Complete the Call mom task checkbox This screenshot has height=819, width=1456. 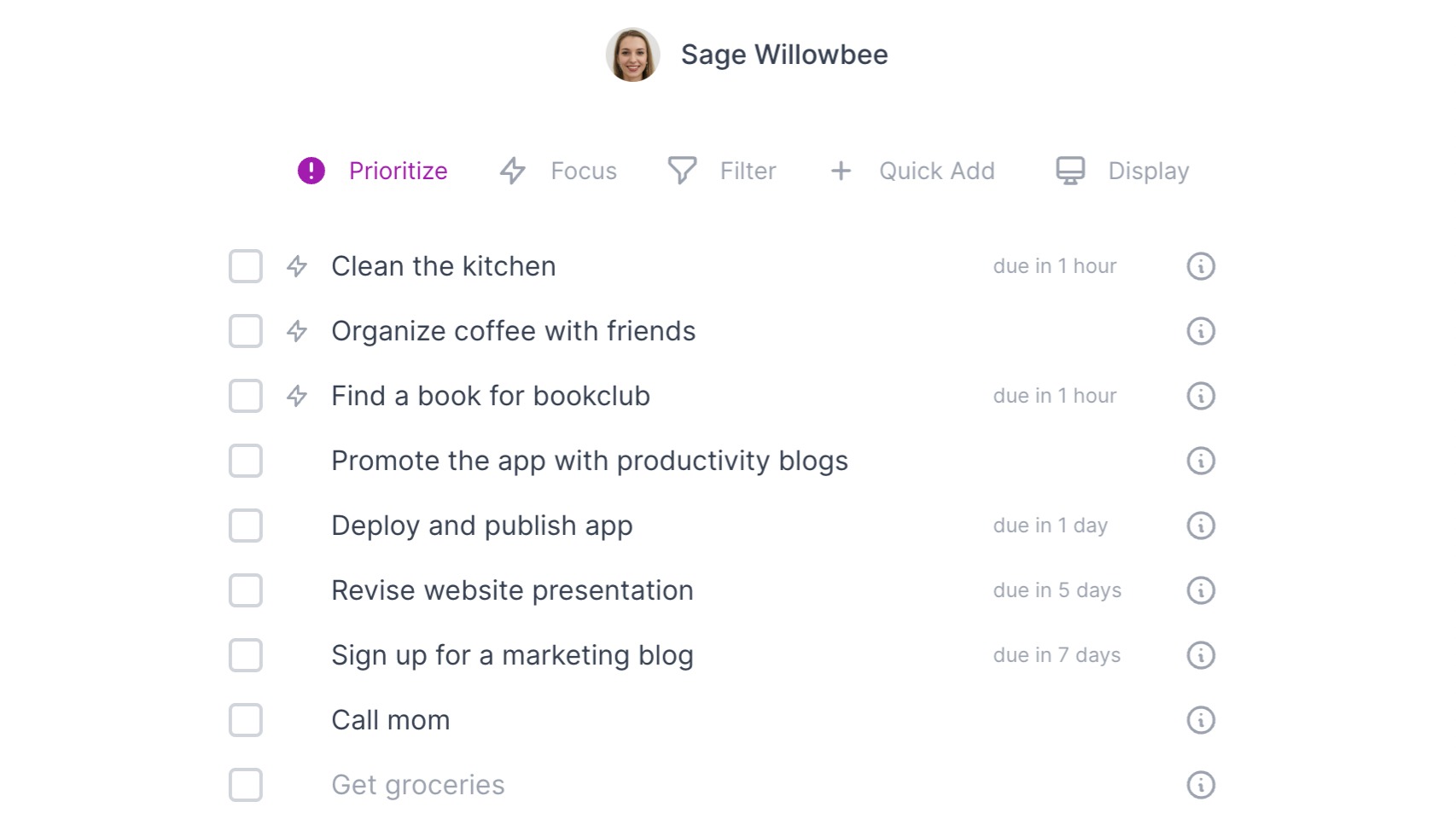246,720
